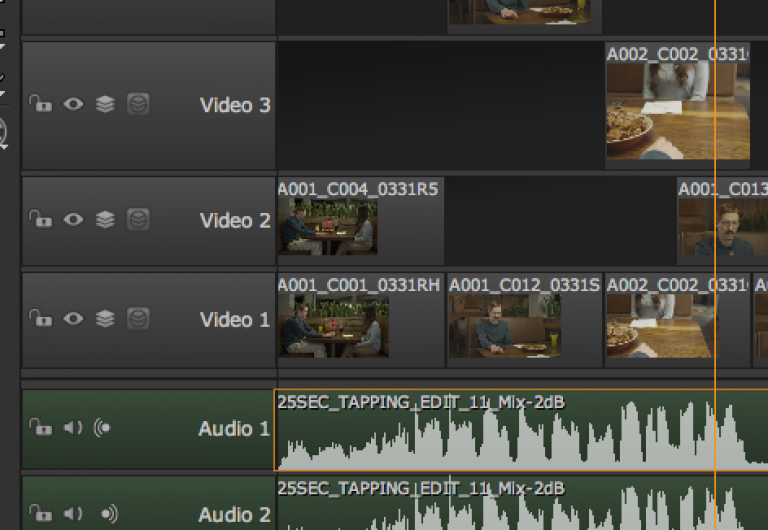768x530 pixels.
Task: Mute the Audio 2 track speaker
Action: coord(73,514)
